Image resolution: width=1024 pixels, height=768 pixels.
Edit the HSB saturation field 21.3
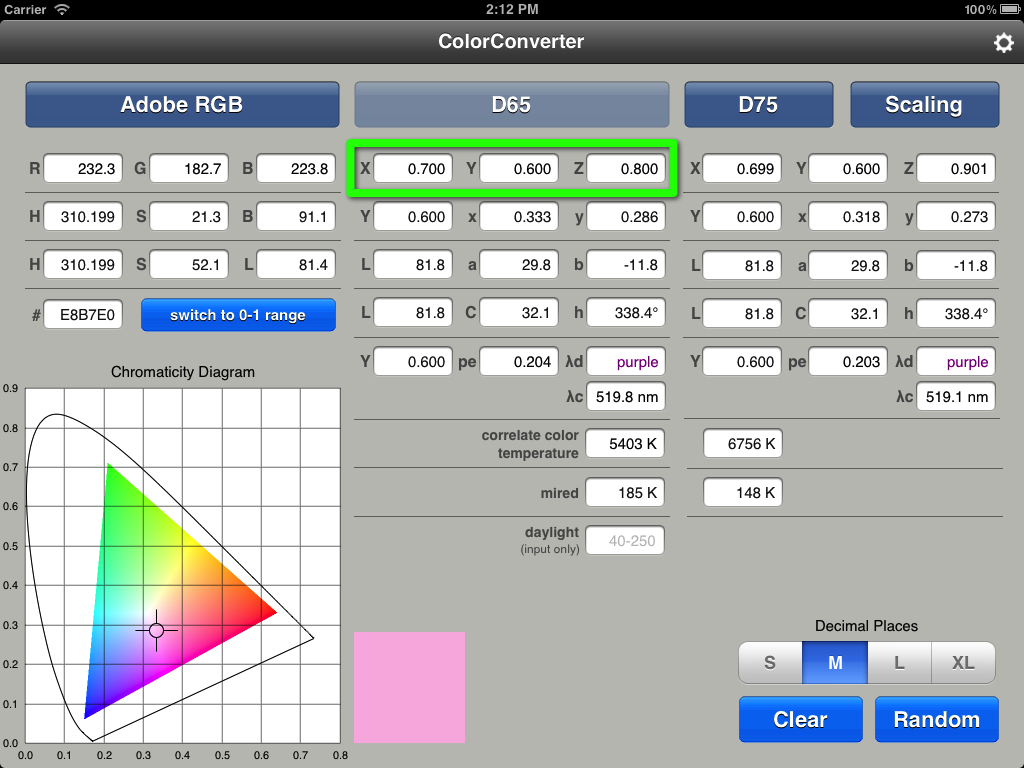click(189, 216)
